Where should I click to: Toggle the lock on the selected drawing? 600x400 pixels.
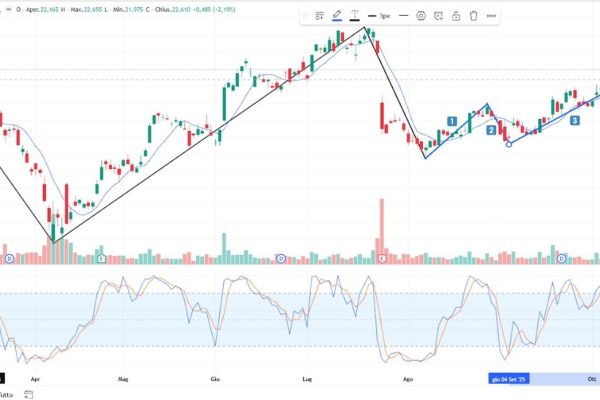pos(456,16)
